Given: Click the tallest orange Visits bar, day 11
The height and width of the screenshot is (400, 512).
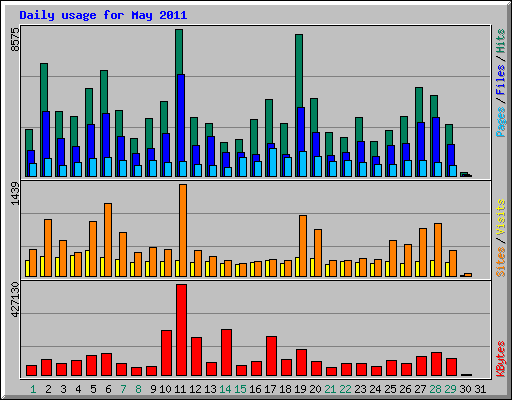Looking at the screenshot, I should click(x=183, y=230).
